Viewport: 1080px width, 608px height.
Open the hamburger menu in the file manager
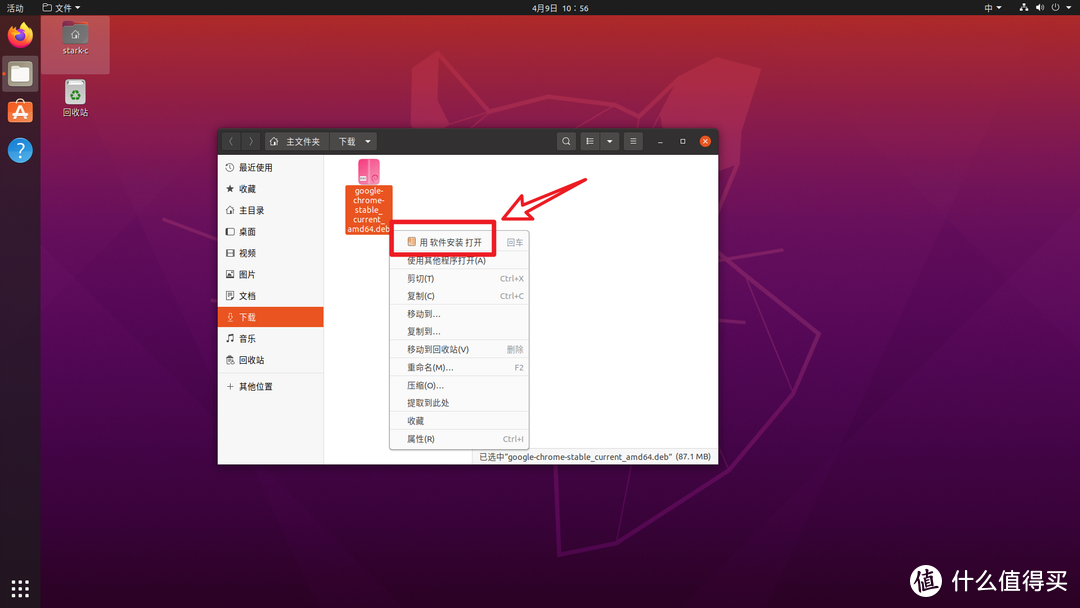(633, 141)
